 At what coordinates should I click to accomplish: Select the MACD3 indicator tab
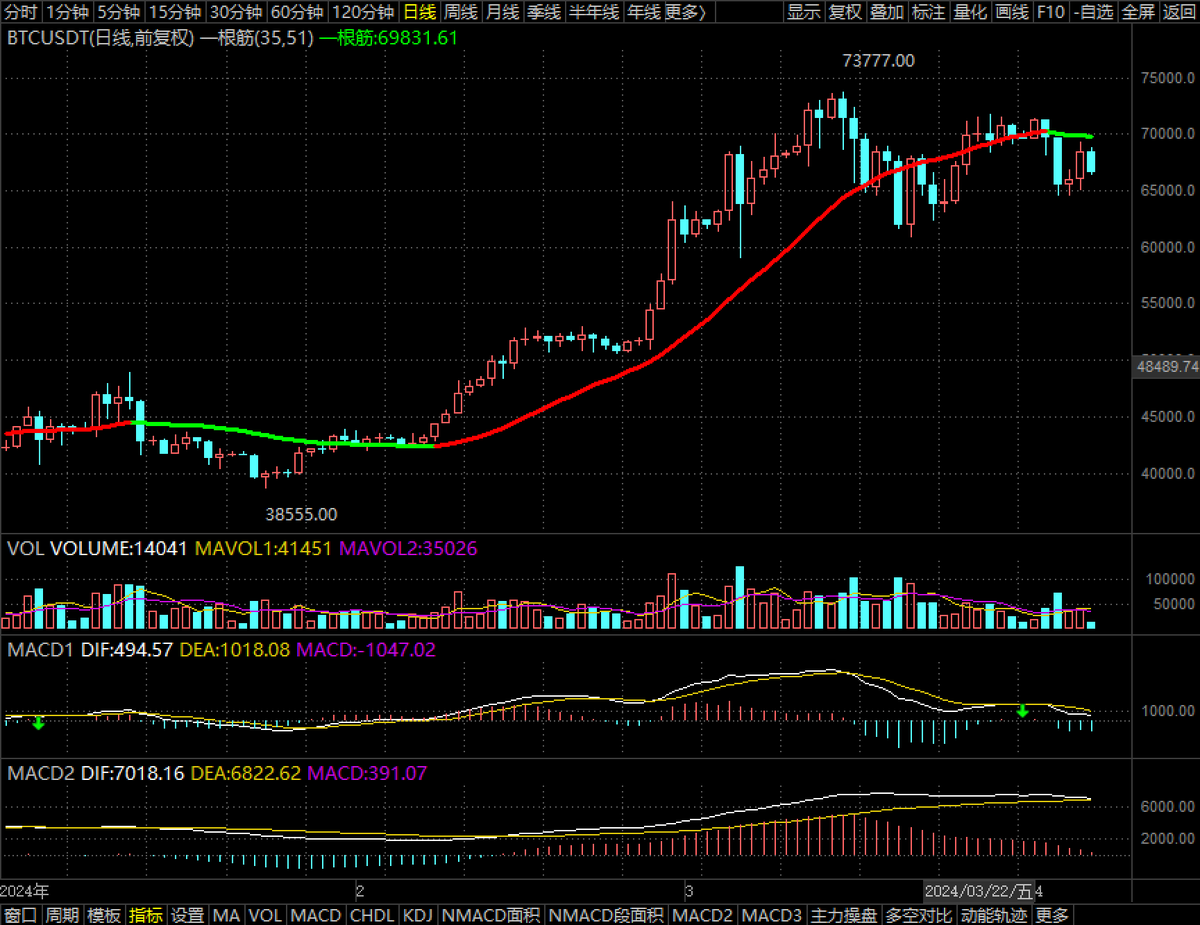(x=772, y=915)
